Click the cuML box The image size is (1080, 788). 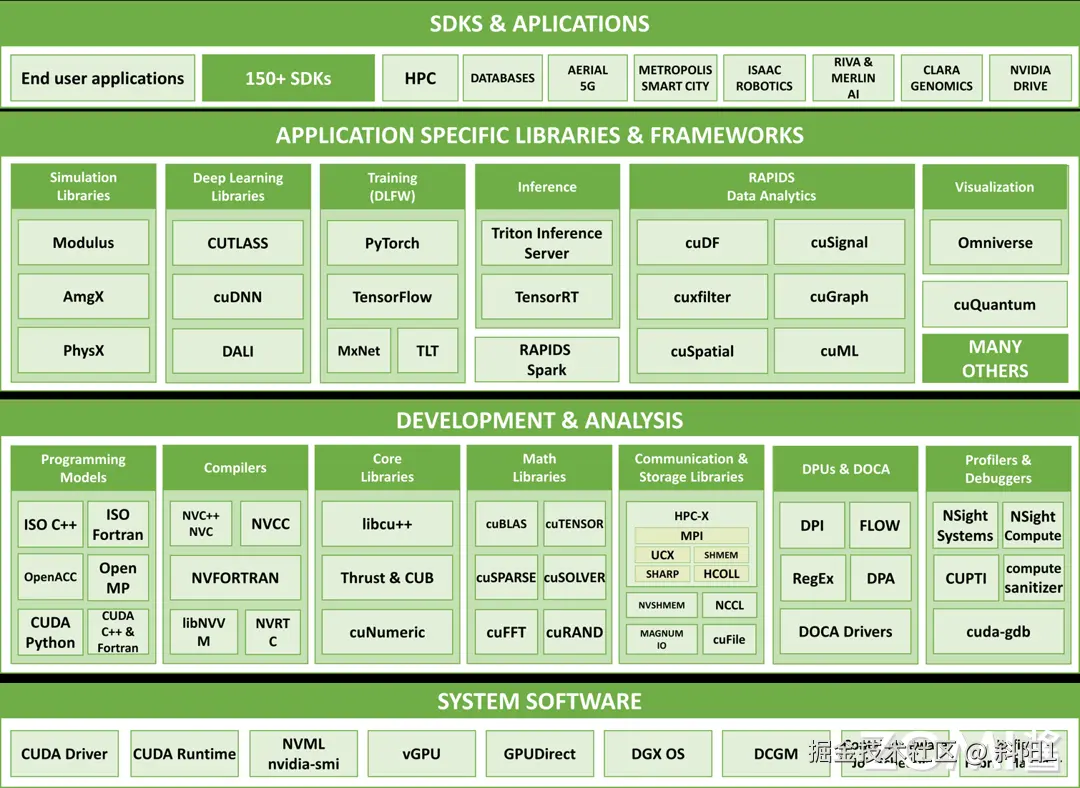coord(839,351)
